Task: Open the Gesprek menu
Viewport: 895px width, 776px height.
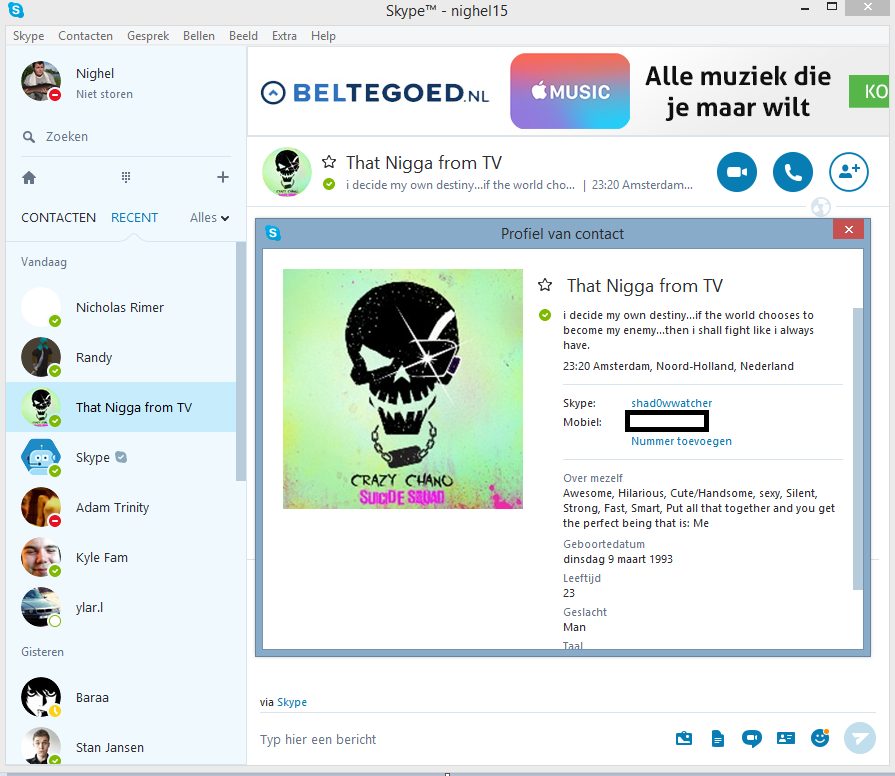Action: [x=148, y=36]
